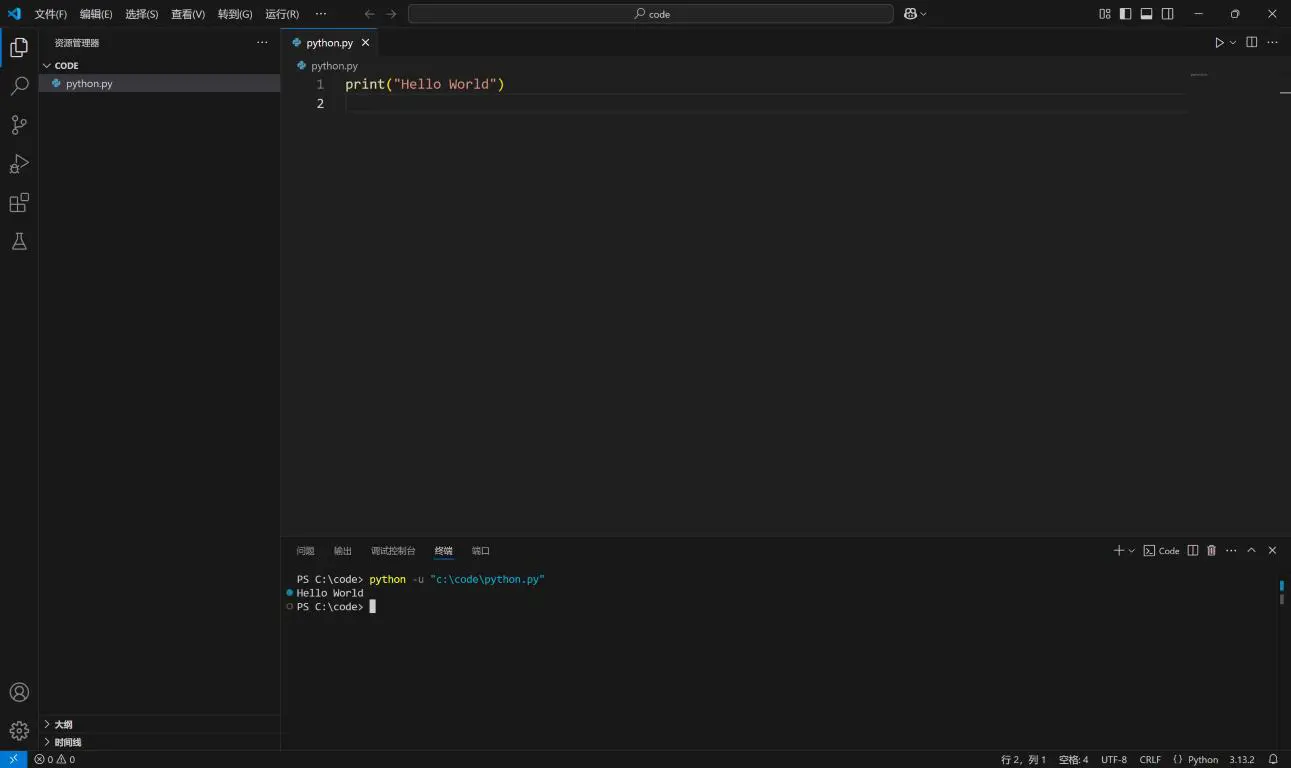Open Run and Debug view

click(19, 164)
